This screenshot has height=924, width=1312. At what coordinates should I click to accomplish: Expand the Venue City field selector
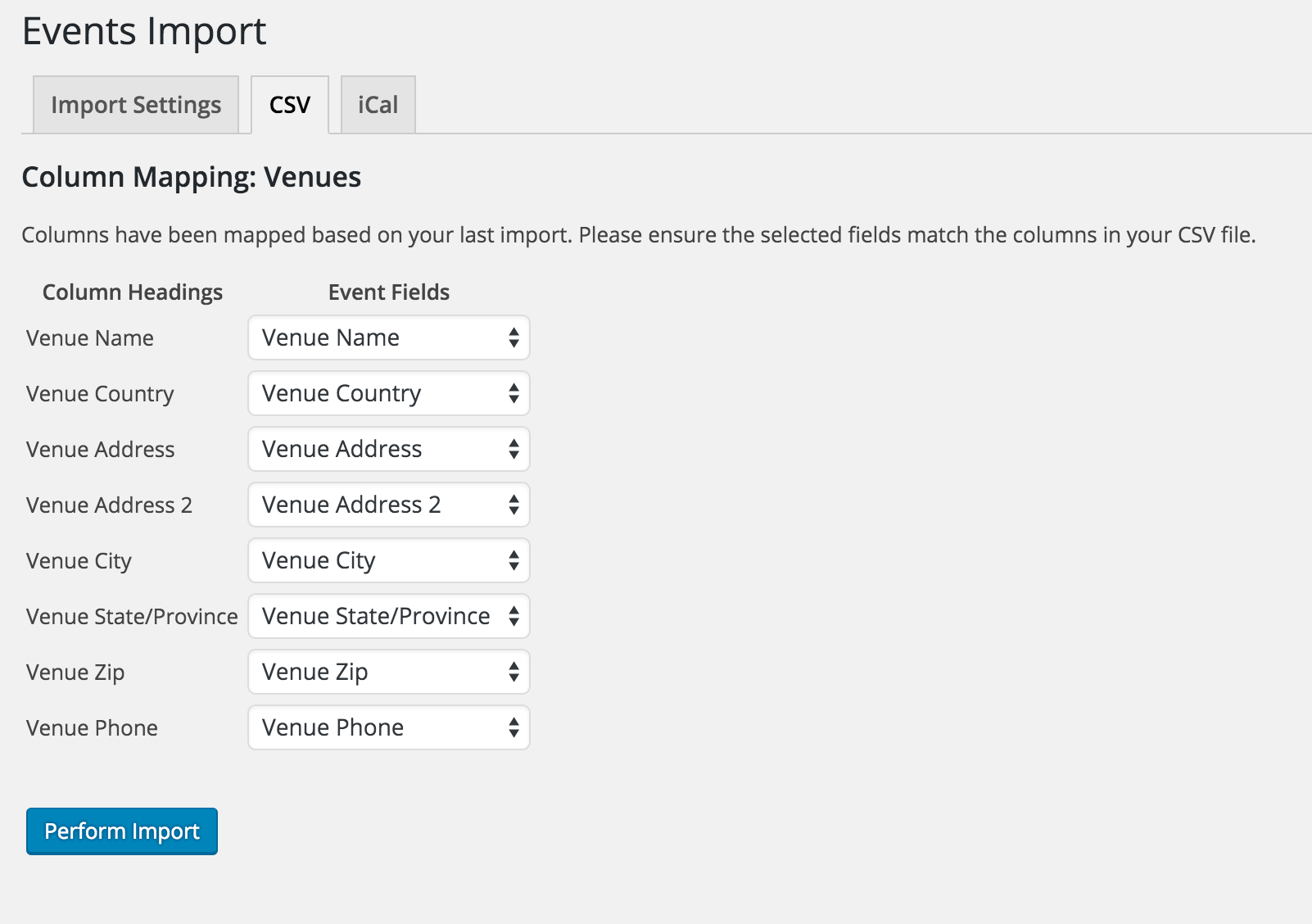point(389,560)
